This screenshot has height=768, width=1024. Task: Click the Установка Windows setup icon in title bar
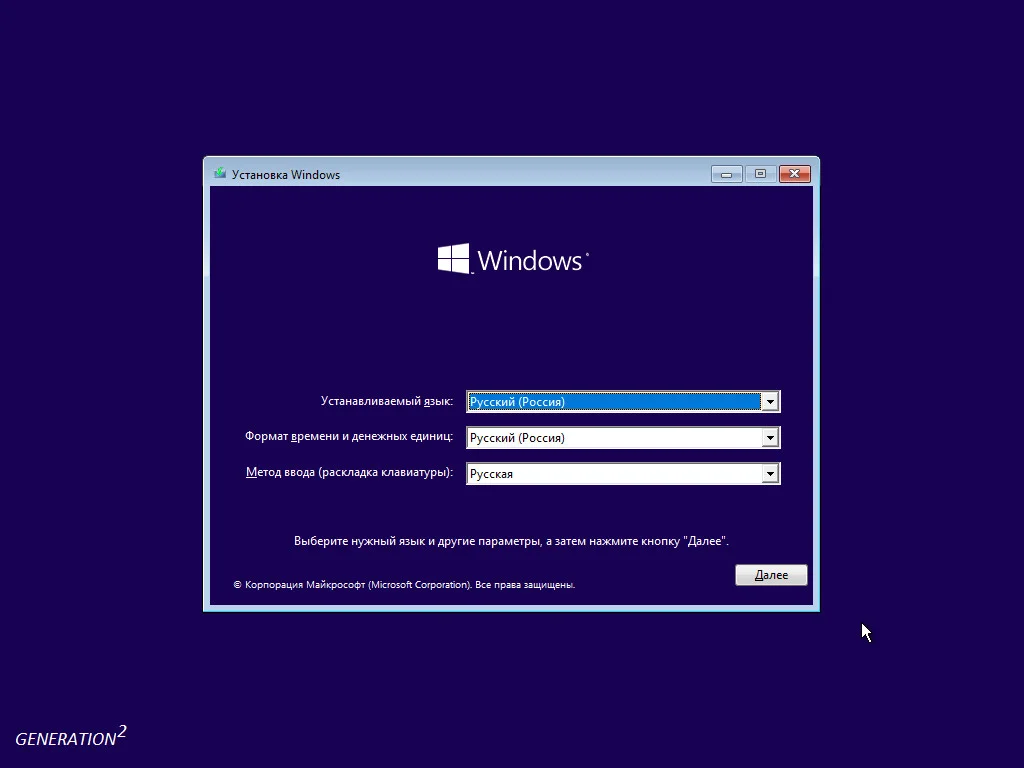click(219, 174)
